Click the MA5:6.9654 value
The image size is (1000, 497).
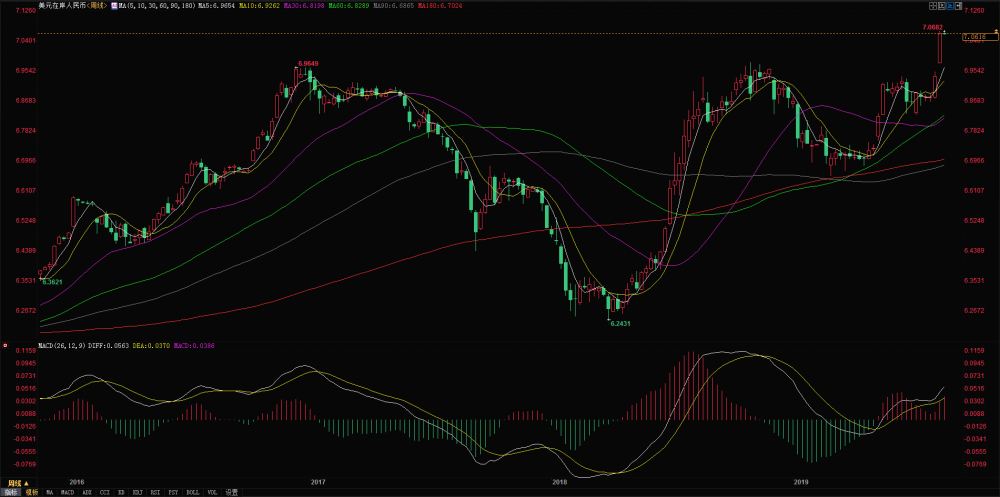pos(216,6)
